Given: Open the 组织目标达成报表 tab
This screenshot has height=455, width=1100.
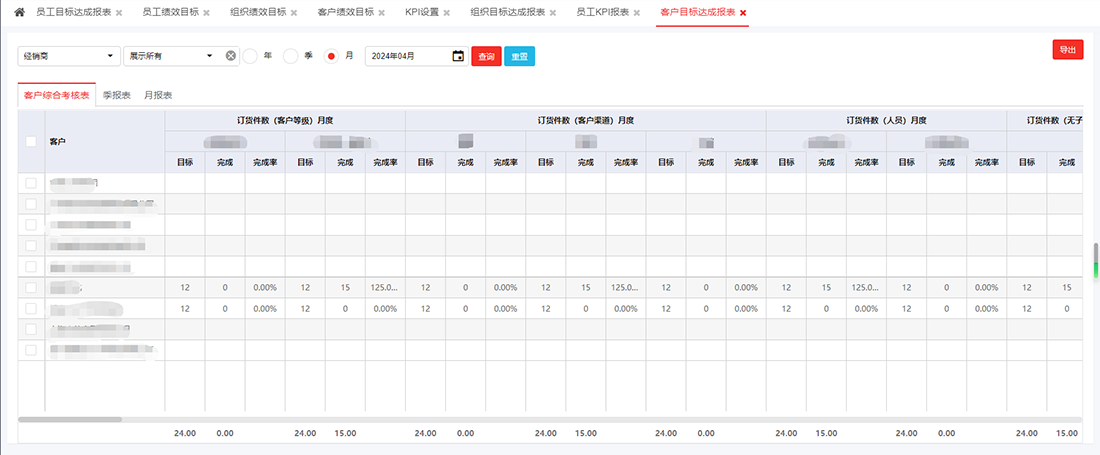Looking at the screenshot, I should point(507,12).
